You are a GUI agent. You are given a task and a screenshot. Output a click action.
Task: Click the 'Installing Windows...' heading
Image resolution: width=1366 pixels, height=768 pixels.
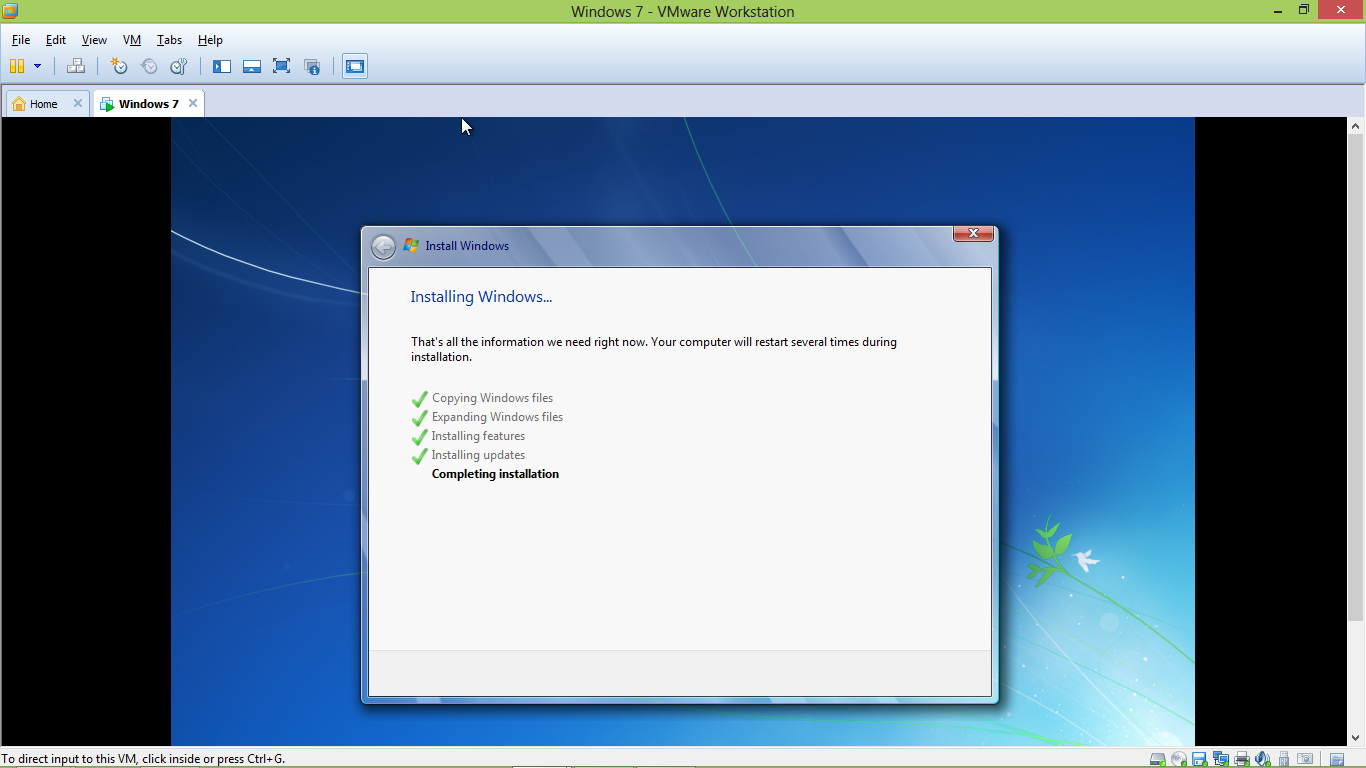(481, 297)
